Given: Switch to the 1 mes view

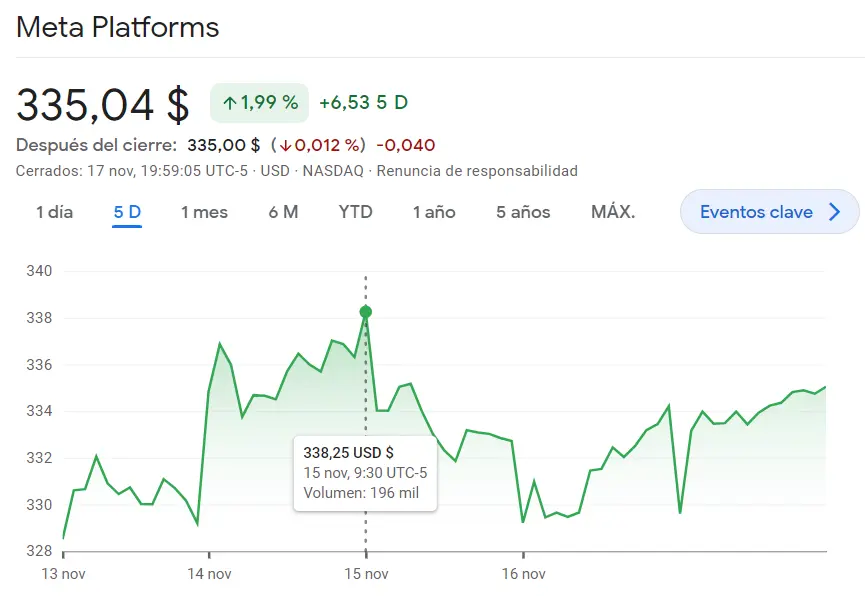Looking at the screenshot, I should click(204, 212).
